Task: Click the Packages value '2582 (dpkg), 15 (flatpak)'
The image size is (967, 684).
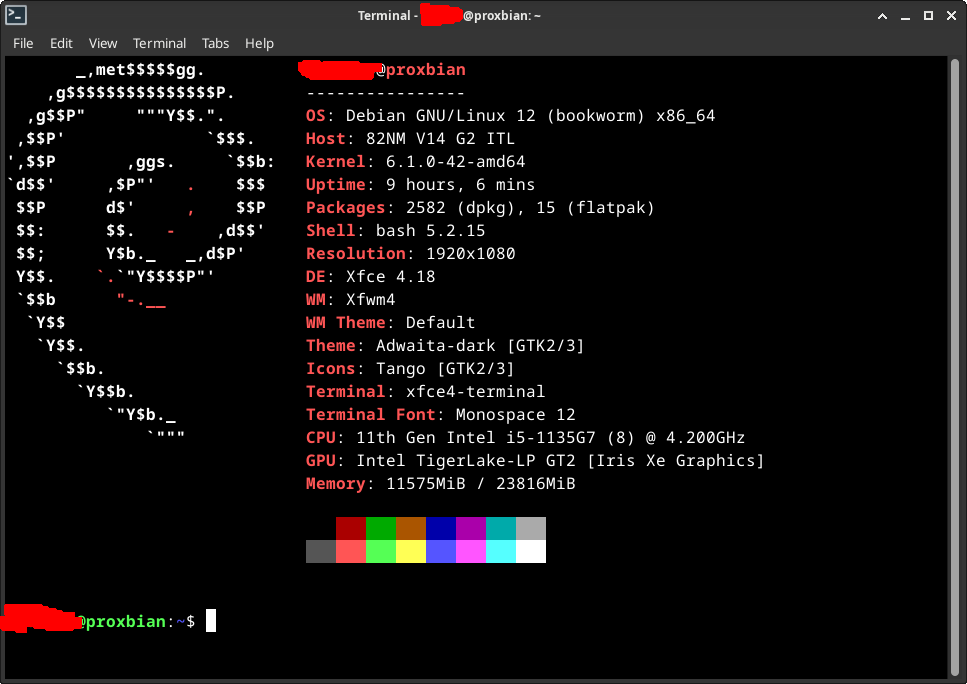Action: 530,208
